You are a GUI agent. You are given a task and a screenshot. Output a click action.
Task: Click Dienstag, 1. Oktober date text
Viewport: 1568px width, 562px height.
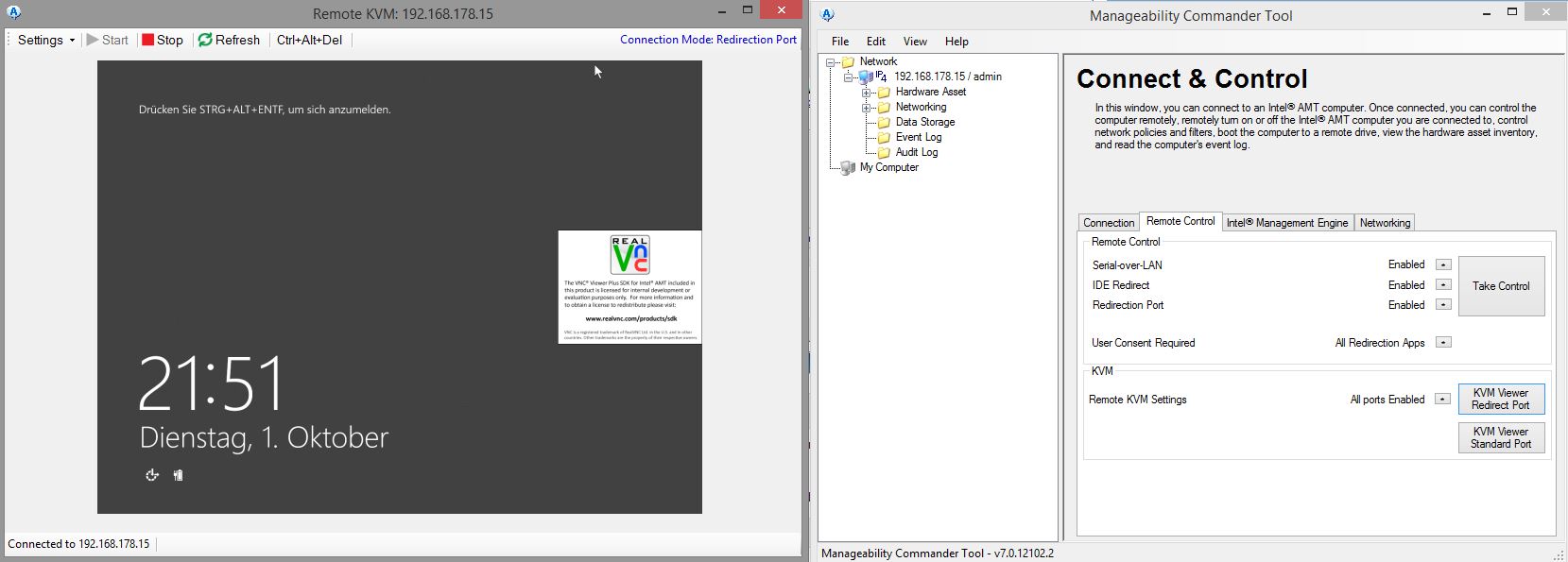tap(264, 437)
